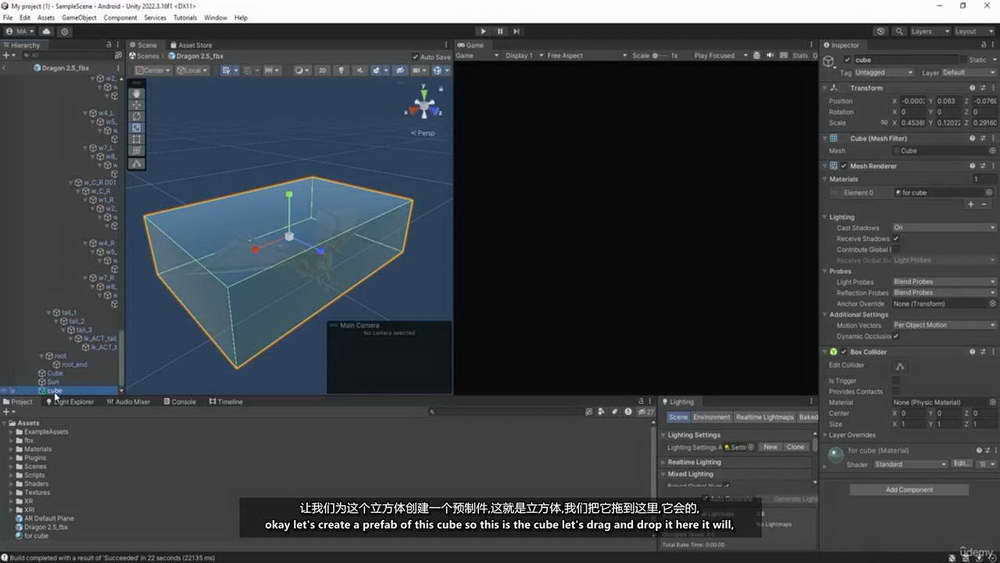Image resolution: width=1000 pixels, height=563 pixels.
Task: Toggle the Auto Save checkbox
Action: [415, 57]
